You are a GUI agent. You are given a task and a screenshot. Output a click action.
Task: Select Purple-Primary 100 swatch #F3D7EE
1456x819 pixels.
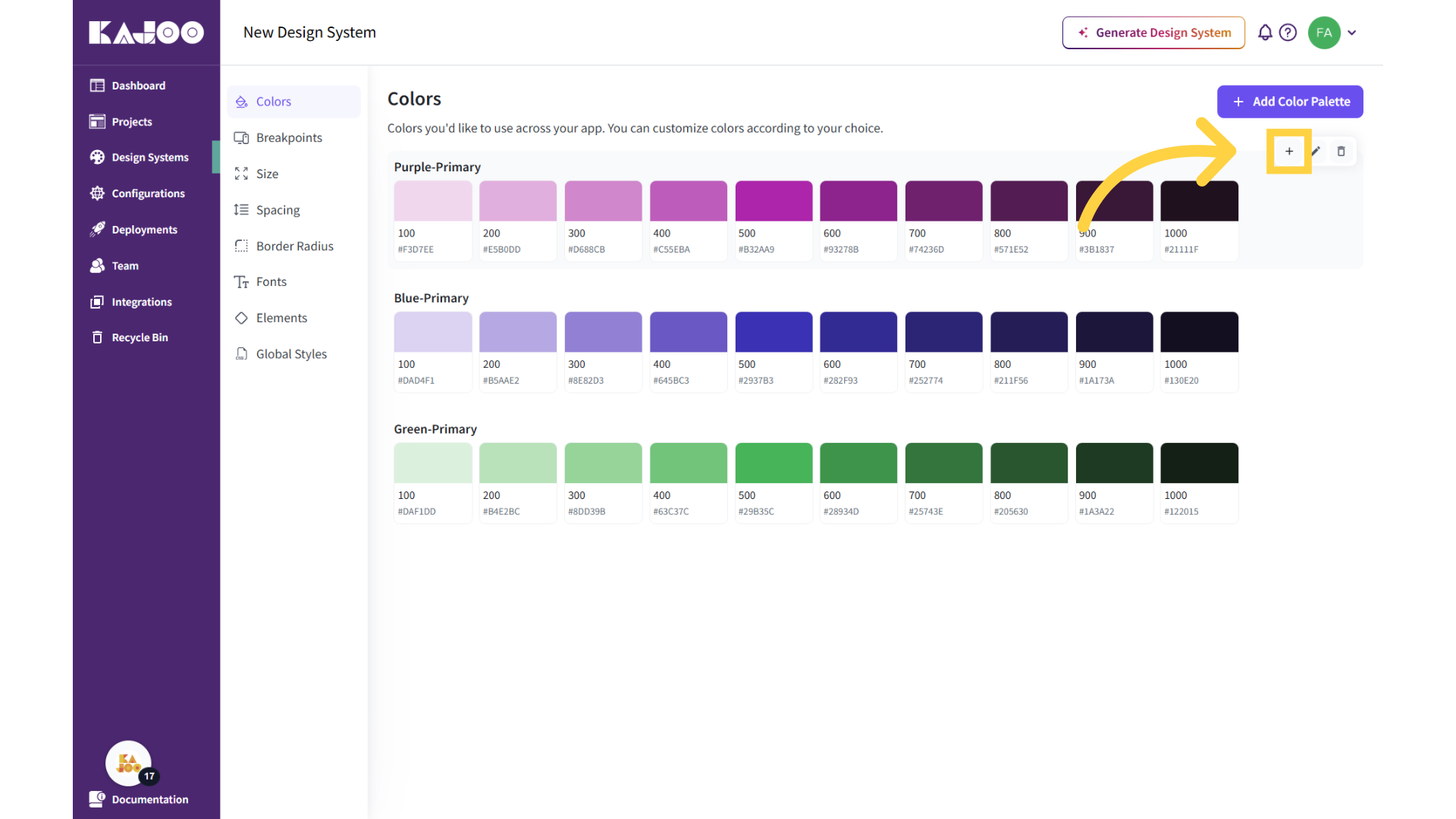[x=433, y=221]
